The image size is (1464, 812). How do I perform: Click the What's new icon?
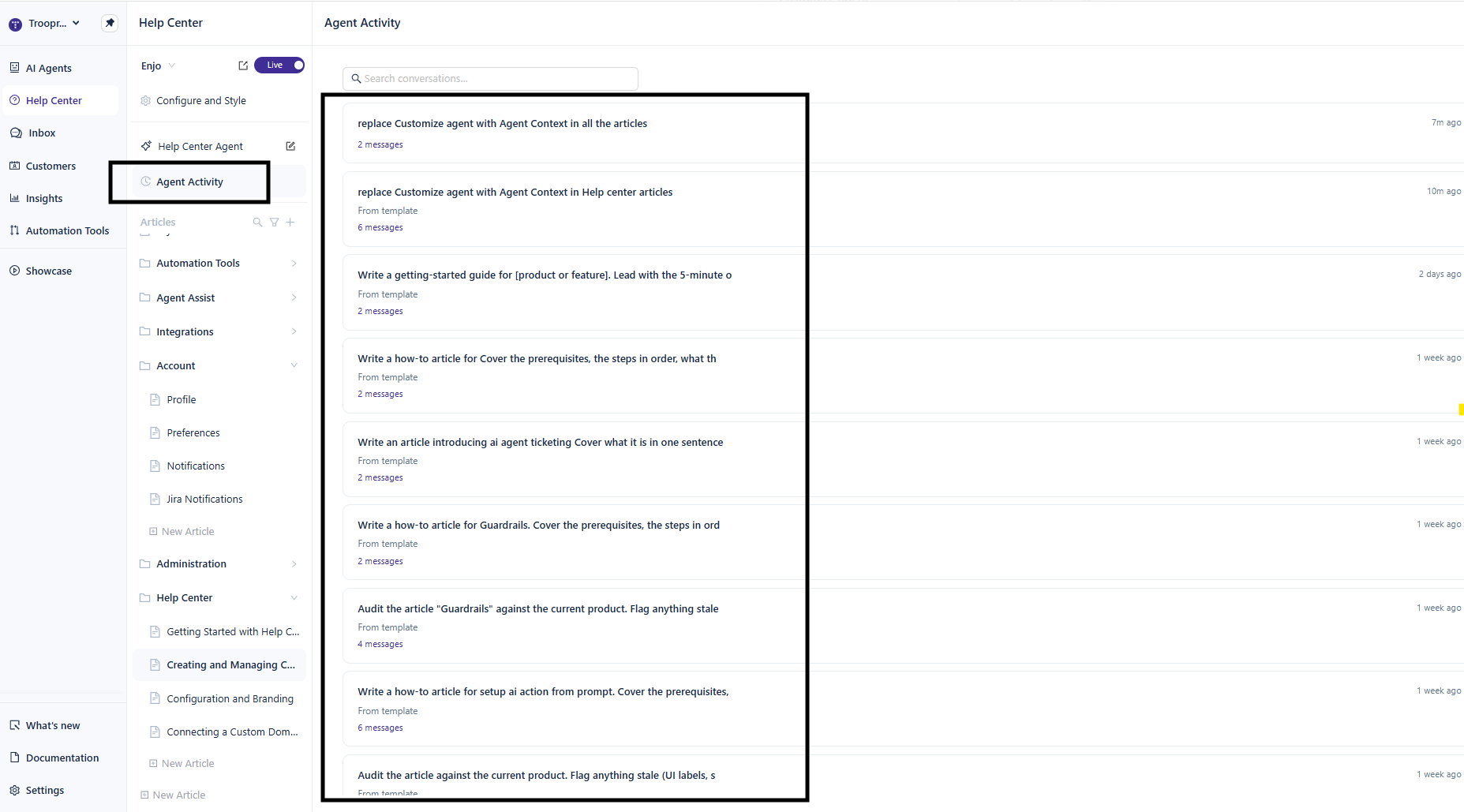(15, 725)
